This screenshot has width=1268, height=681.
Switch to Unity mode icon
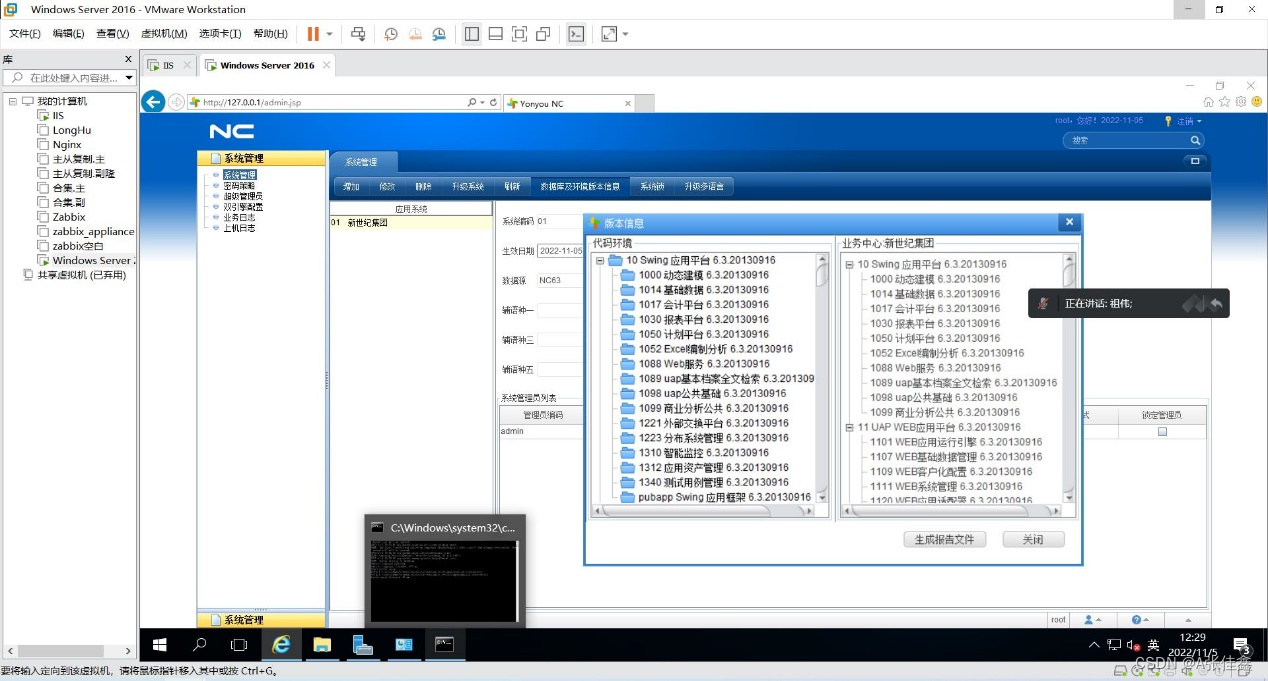(543, 34)
